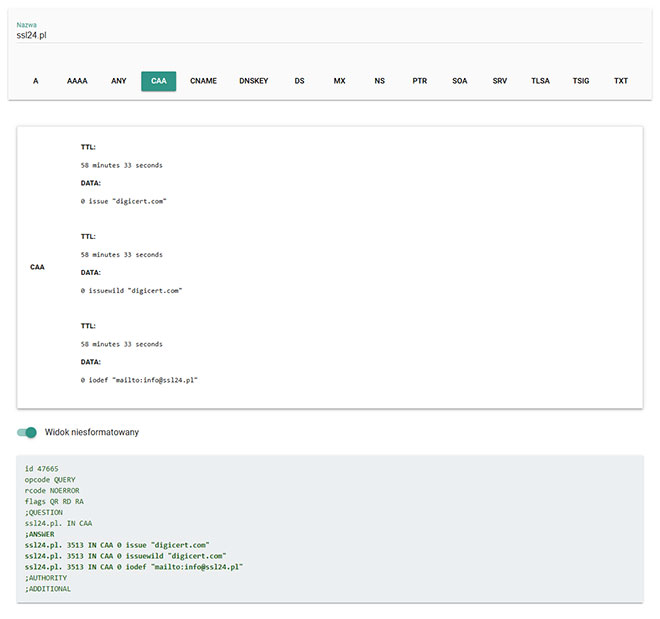Select the PTR record type
This screenshot has width=660, height=619.
click(x=420, y=81)
